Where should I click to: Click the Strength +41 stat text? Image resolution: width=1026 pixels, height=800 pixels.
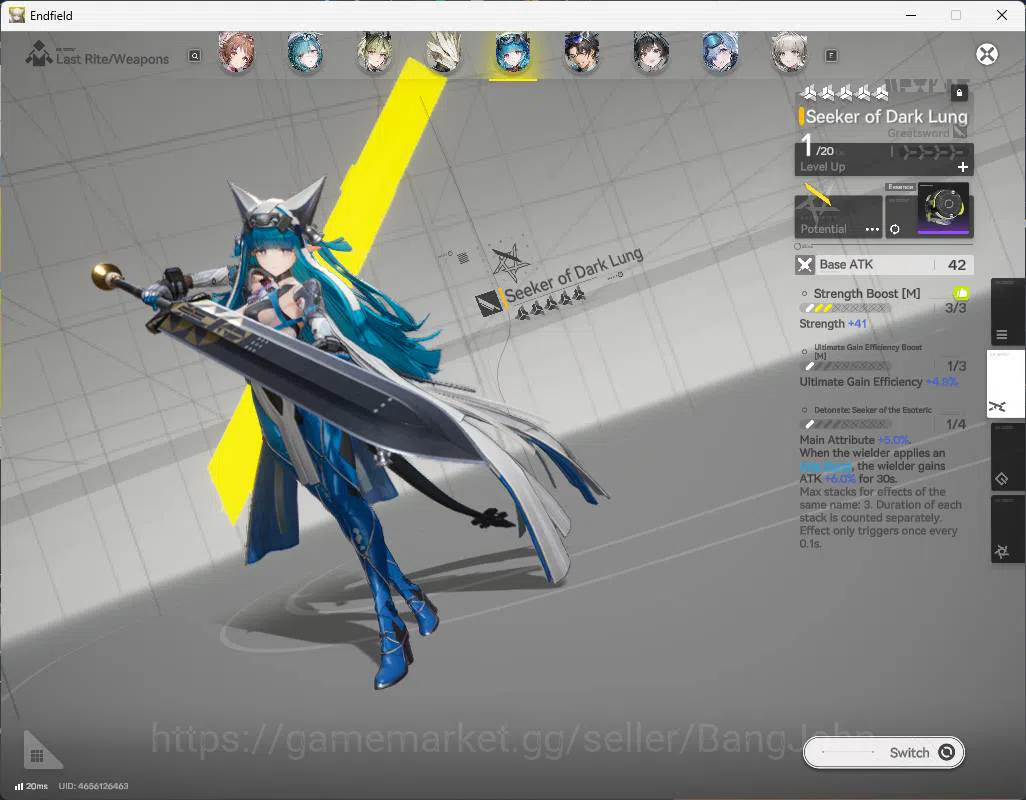pyautogui.click(x=832, y=324)
